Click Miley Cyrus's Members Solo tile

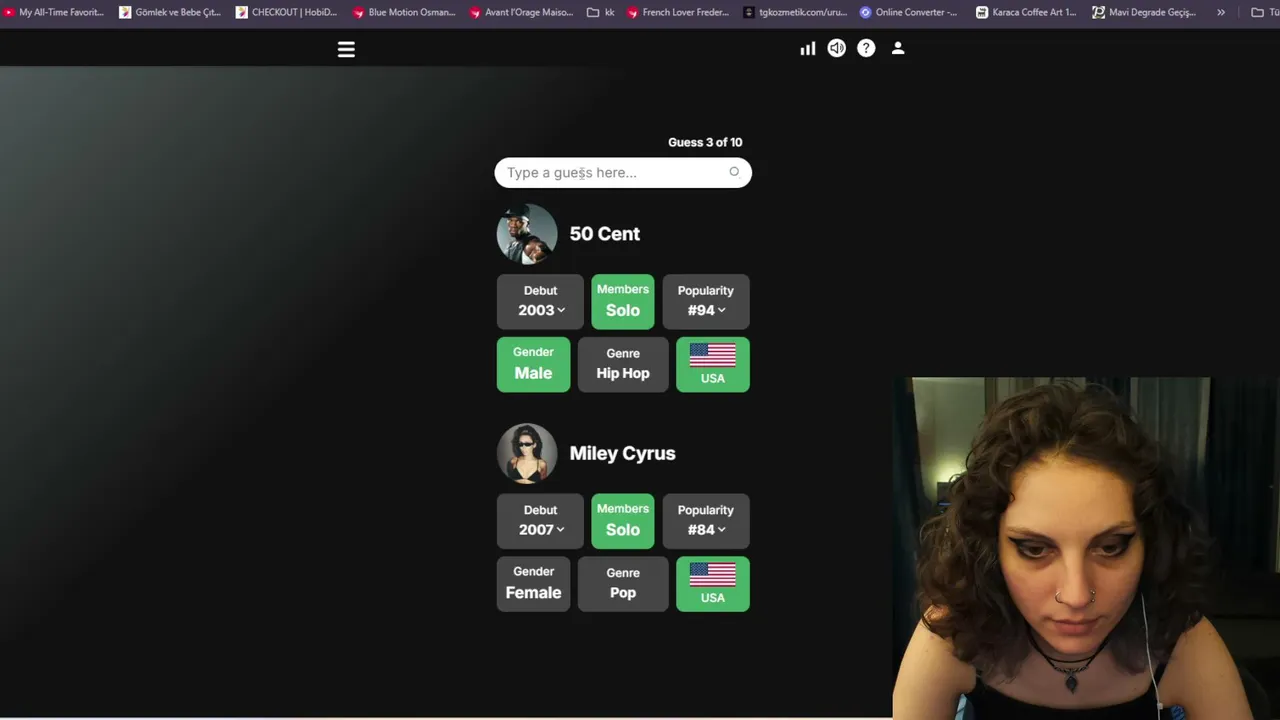click(623, 521)
